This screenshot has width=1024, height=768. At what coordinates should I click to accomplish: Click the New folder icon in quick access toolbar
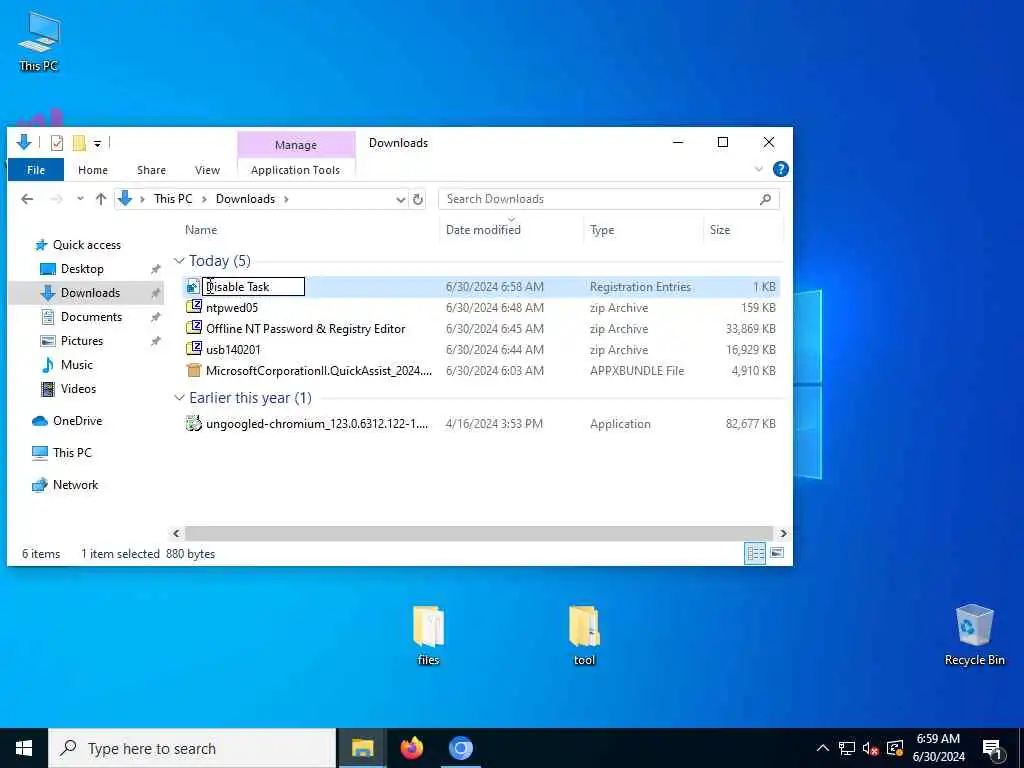[x=79, y=142]
